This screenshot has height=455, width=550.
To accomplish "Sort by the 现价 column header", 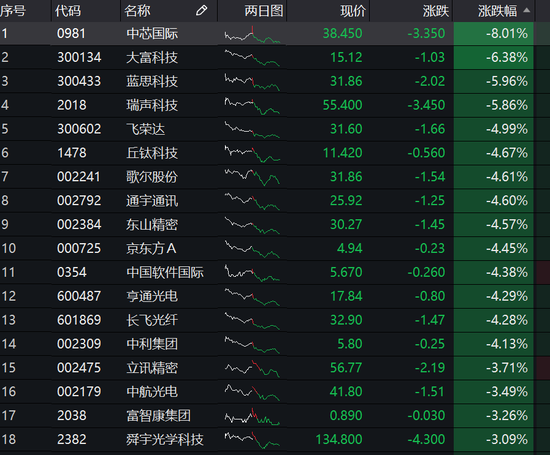I will pos(353,11).
